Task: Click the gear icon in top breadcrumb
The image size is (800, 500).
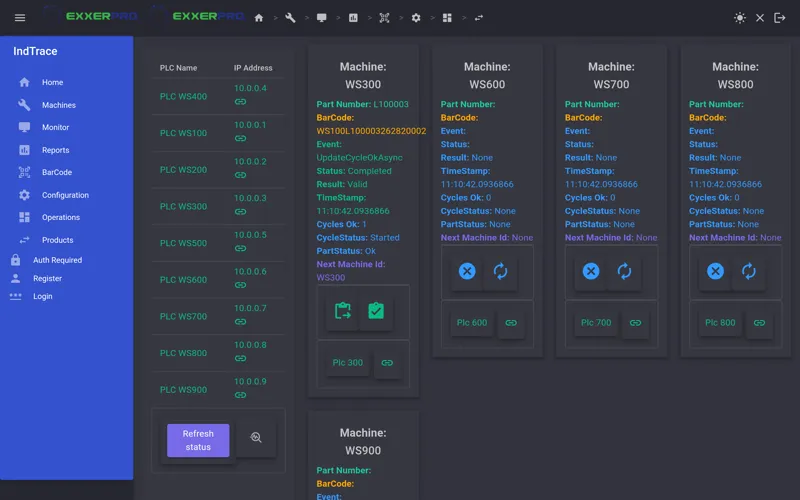Action: click(x=416, y=18)
